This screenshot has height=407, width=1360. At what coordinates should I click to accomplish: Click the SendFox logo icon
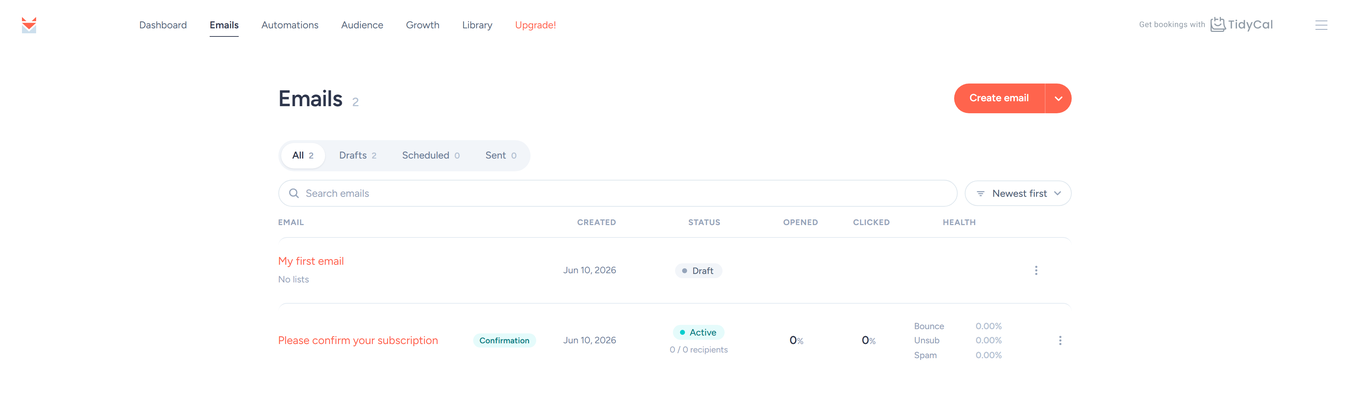29,25
